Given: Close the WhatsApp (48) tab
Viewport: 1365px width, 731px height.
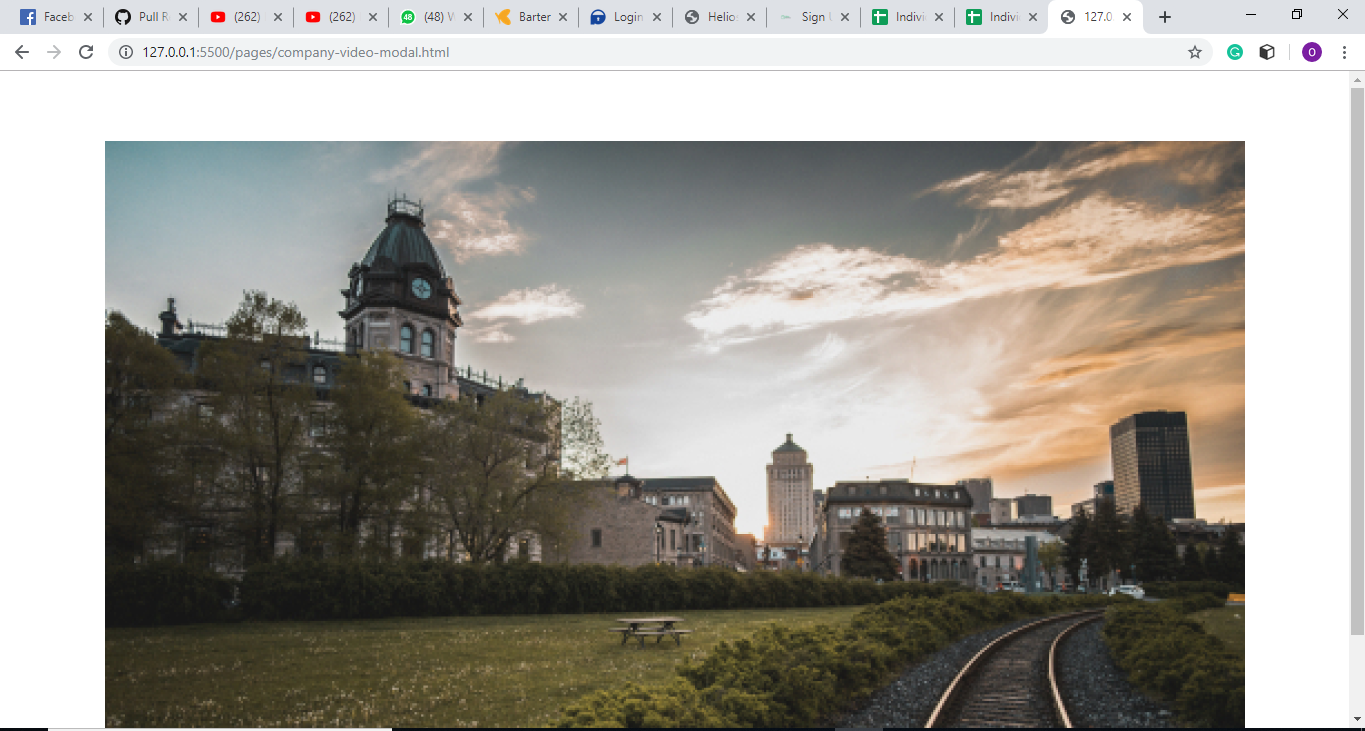Looking at the screenshot, I should (x=467, y=17).
